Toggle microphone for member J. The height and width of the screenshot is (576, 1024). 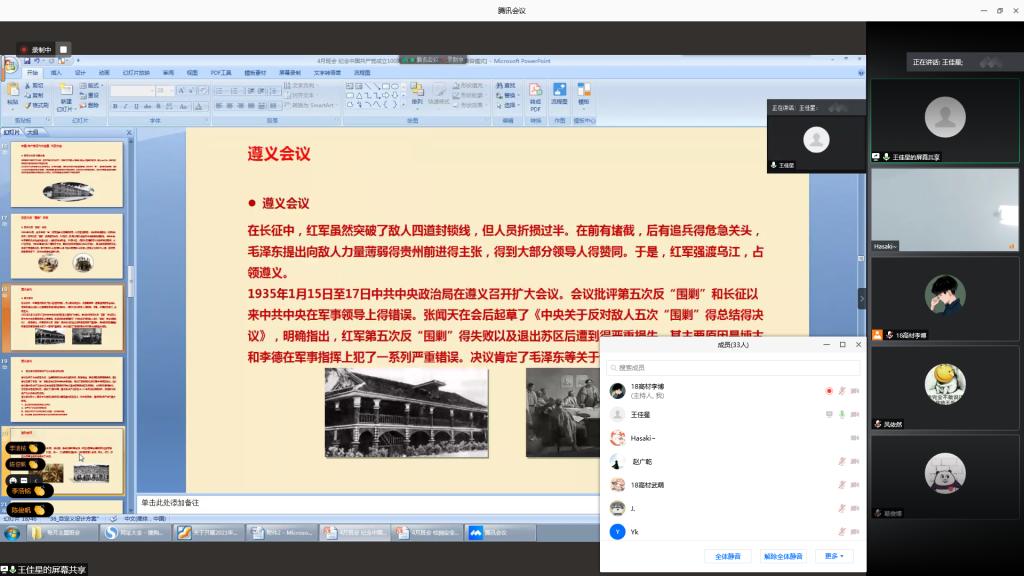point(841,508)
